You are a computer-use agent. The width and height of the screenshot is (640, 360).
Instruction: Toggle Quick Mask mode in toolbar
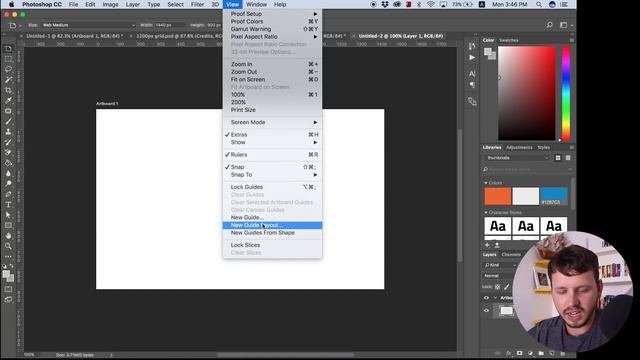pos(8,289)
